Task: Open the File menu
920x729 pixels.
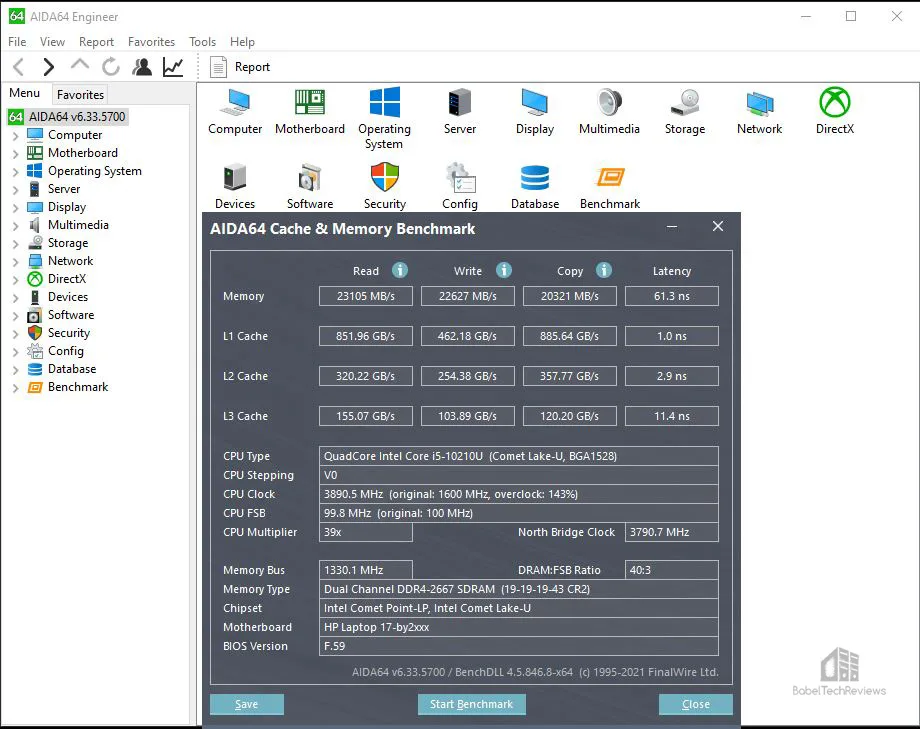Action: pyautogui.click(x=17, y=42)
